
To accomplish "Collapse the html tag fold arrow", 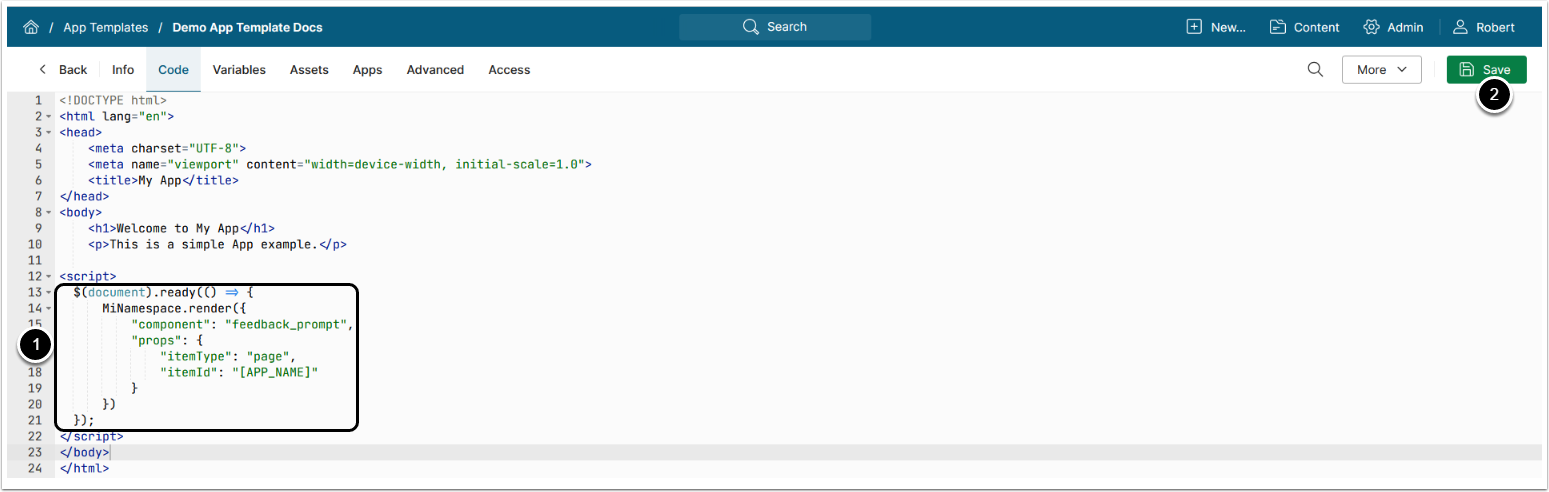I will click(x=48, y=117).
